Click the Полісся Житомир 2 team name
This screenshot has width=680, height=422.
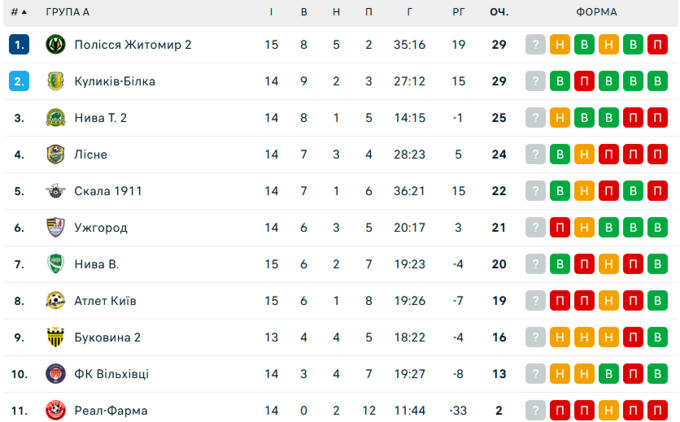132,45
